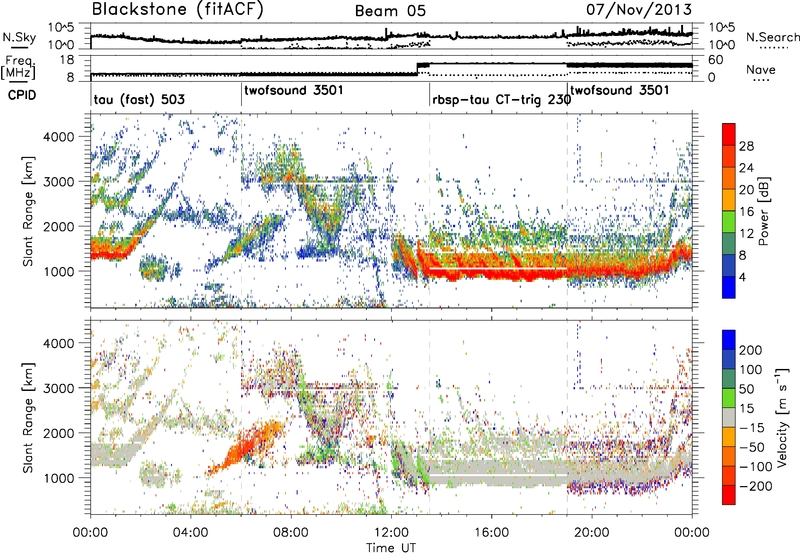The height and width of the screenshot is (554, 800).
Task: Click the 'Power [dB]' colorbar title
Action: (x=764, y=211)
